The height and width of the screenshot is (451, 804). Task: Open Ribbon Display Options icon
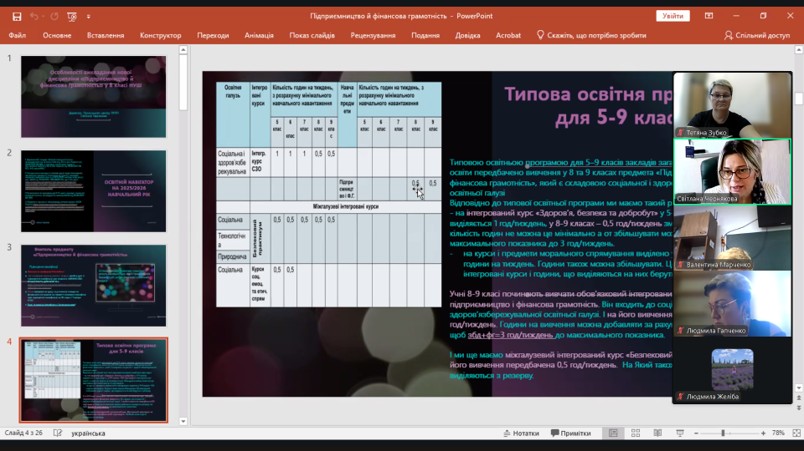(x=709, y=16)
